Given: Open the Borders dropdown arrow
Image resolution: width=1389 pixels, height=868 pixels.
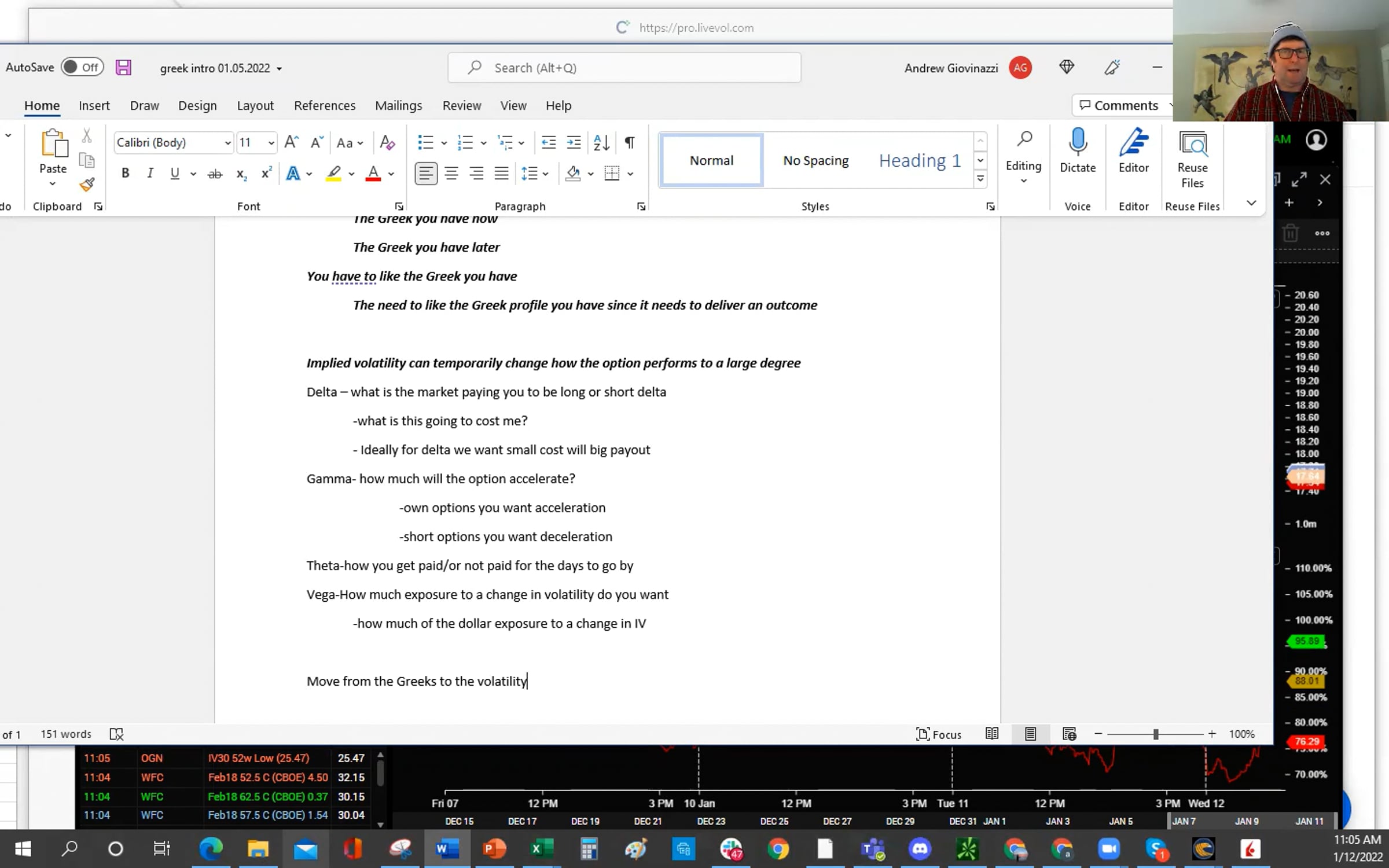Looking at the screenshot, I should tap(630, 174).
